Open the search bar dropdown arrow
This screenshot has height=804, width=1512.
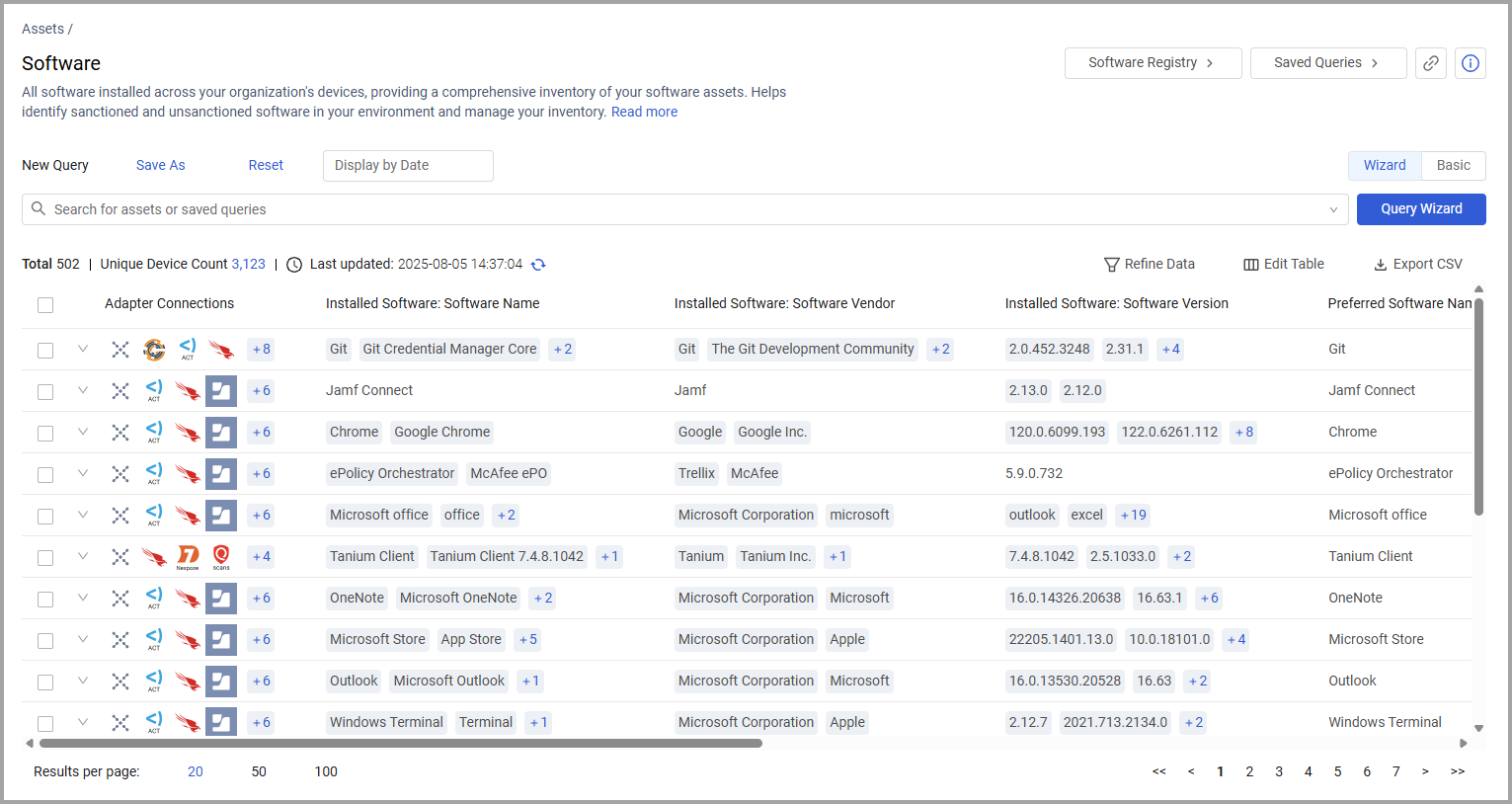(x=1333, y=209)
